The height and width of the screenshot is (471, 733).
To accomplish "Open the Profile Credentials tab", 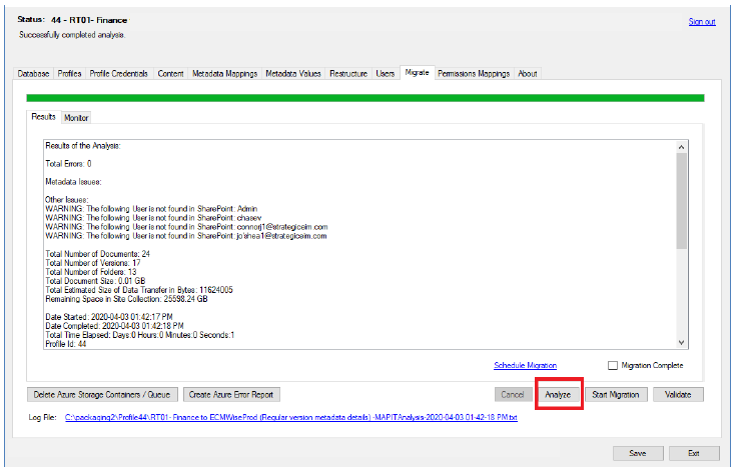I will tap(119, 74).
